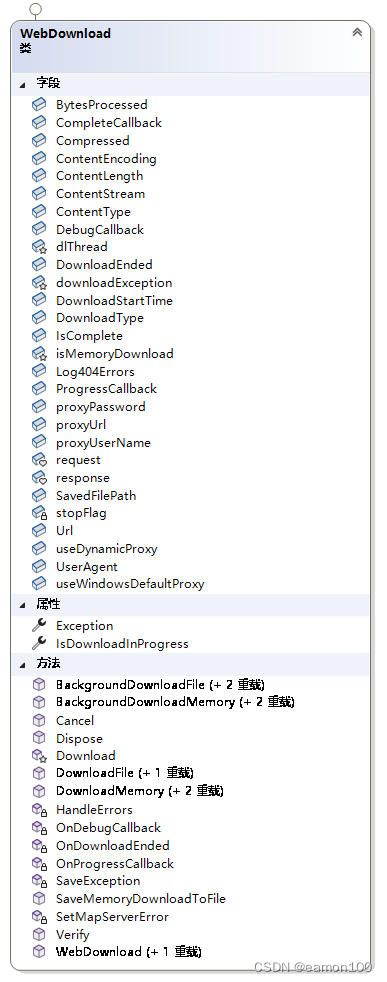Select the proxyUserName field
This screenshot has height=982, width=387.
tap(103, 442)
